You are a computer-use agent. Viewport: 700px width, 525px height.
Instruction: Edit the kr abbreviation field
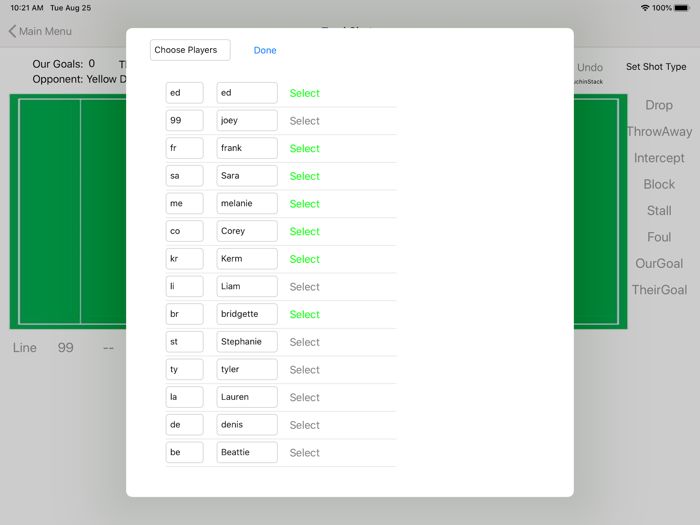click(x=184, y=259)
